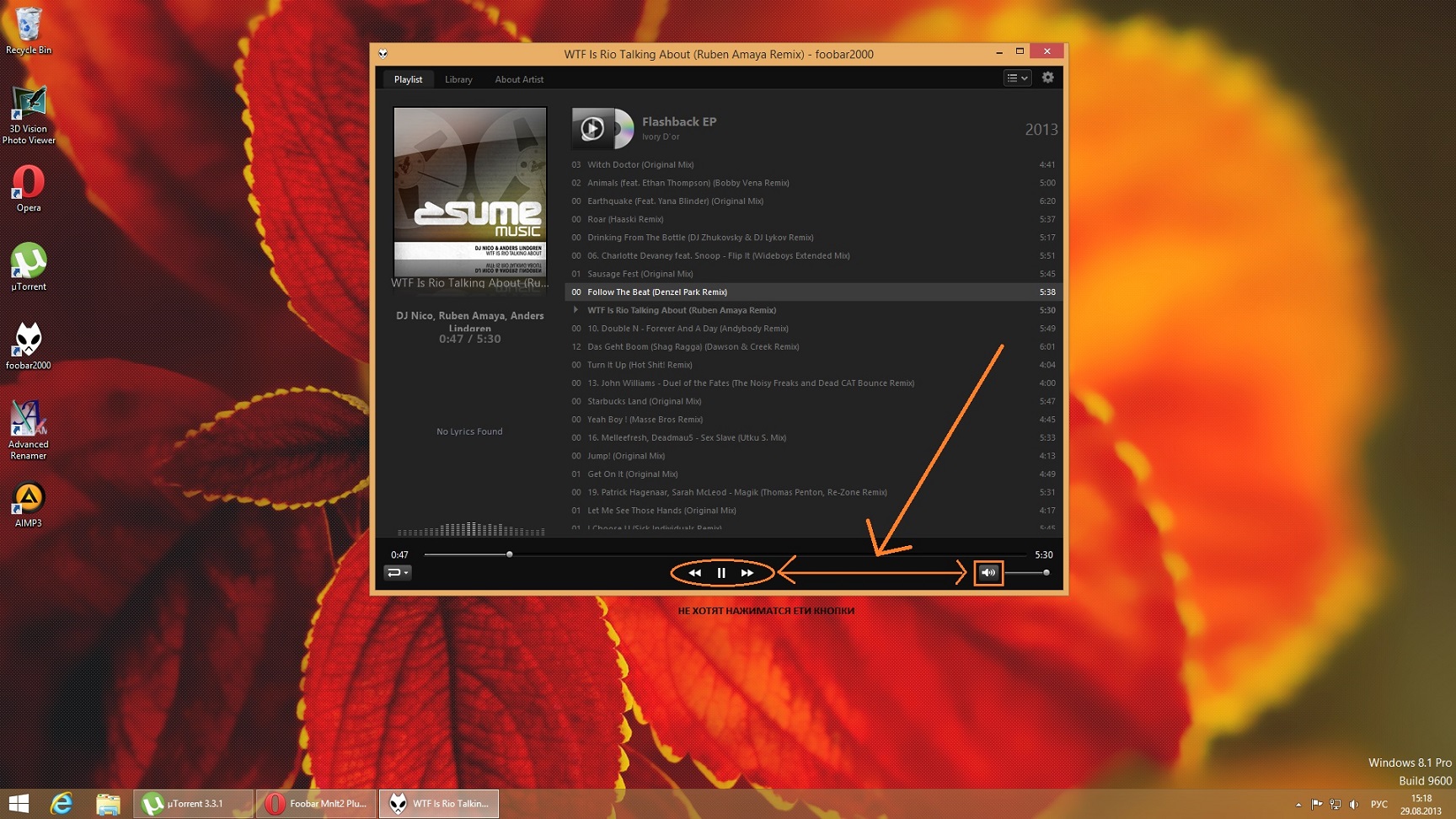Select track Get On It (Original Mix)

pyautogui.click(x=815, y=474)
